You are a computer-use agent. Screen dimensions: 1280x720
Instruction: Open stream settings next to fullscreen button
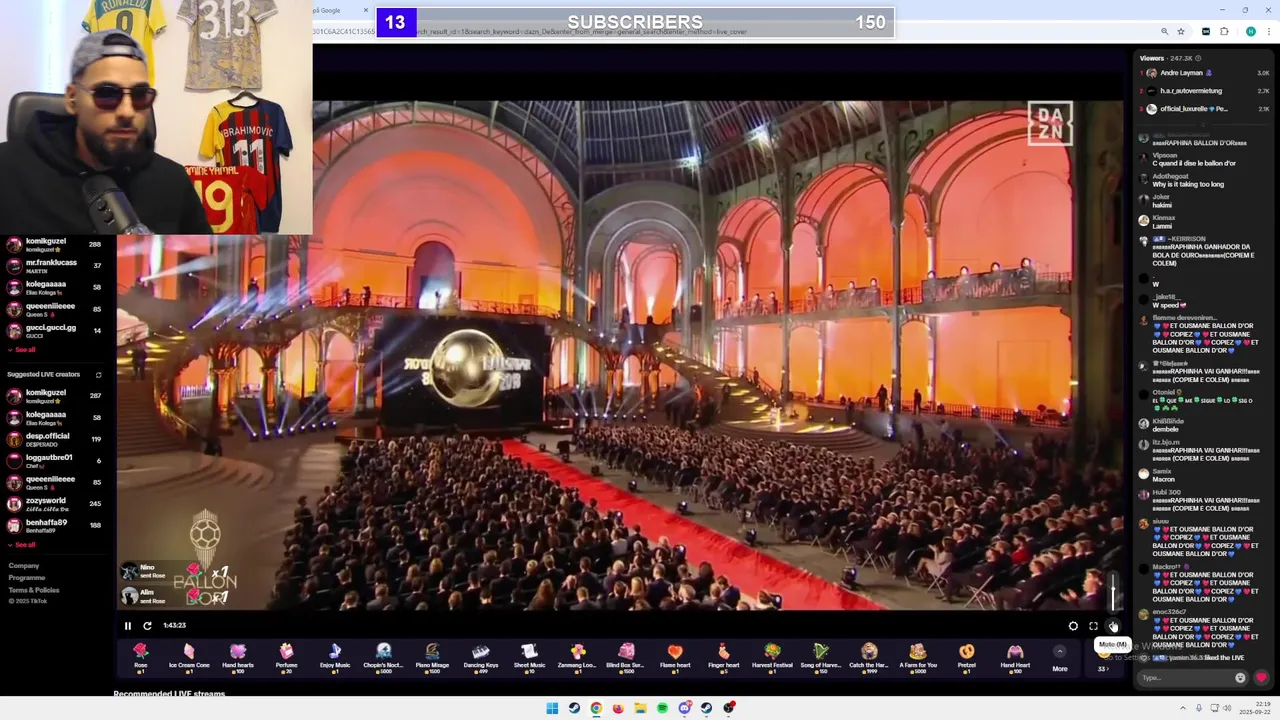1073,626
